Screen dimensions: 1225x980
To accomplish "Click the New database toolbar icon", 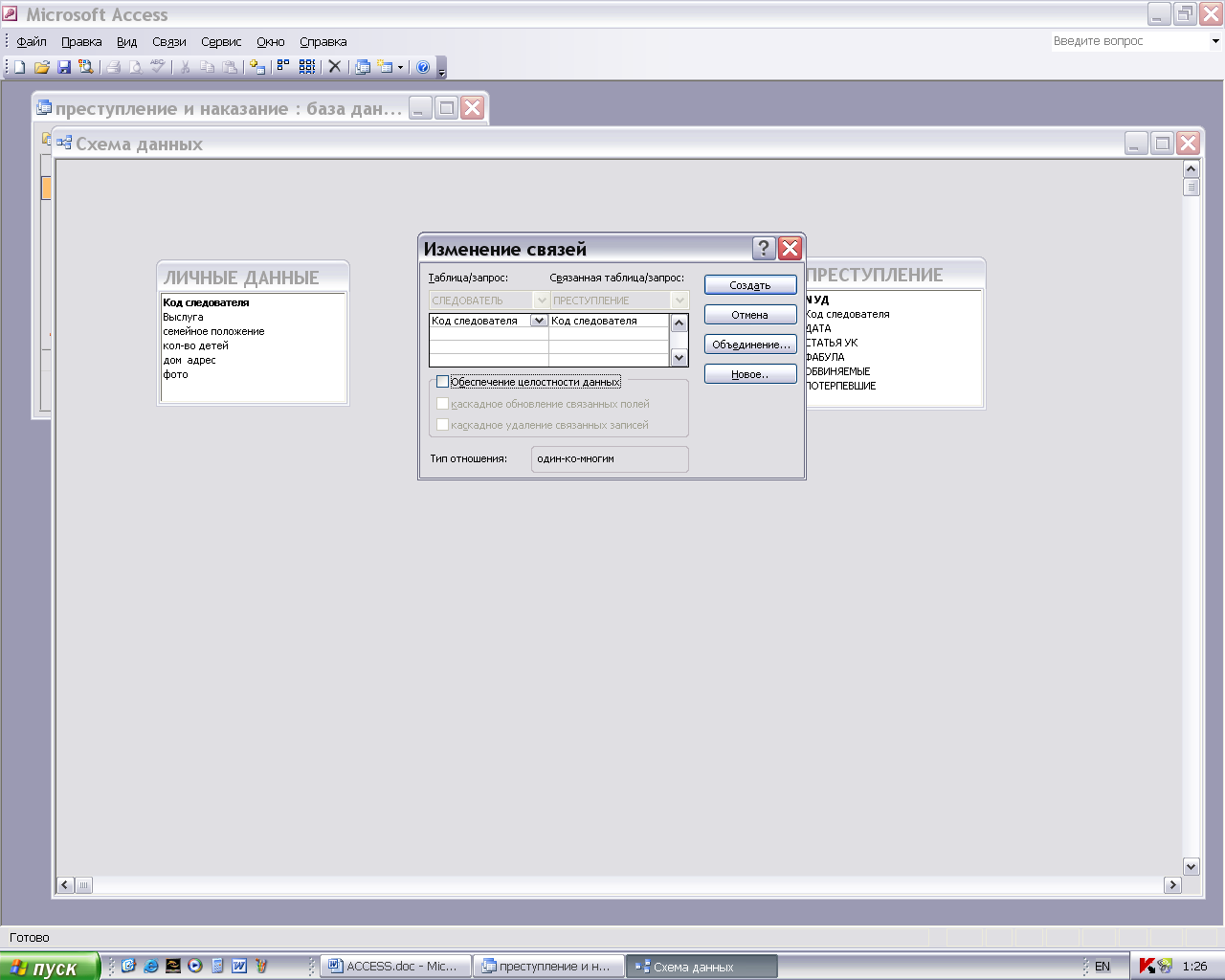I will point(19,67).
